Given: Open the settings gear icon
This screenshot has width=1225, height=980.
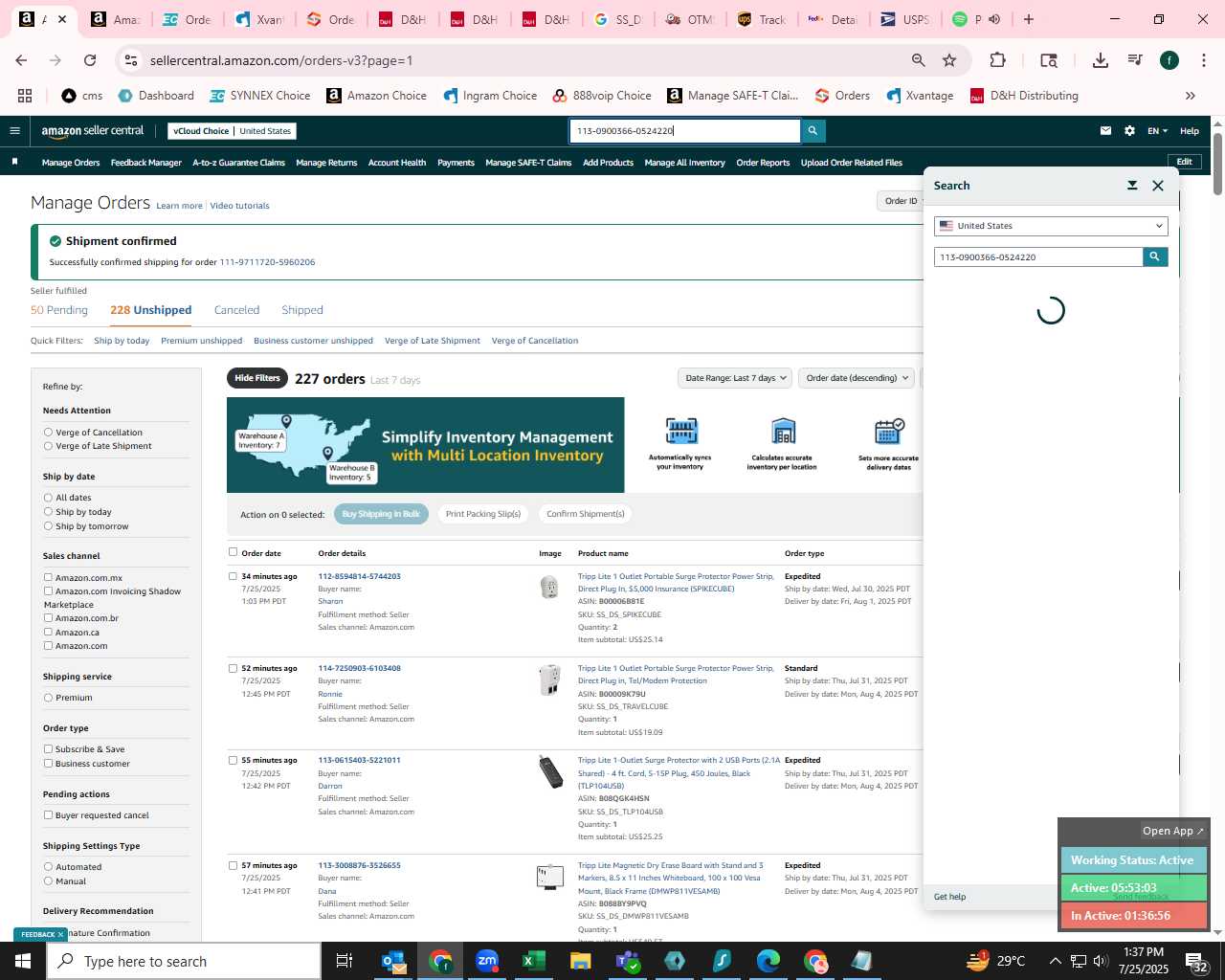Looking at the screenshot, I should click(1129, 131).
